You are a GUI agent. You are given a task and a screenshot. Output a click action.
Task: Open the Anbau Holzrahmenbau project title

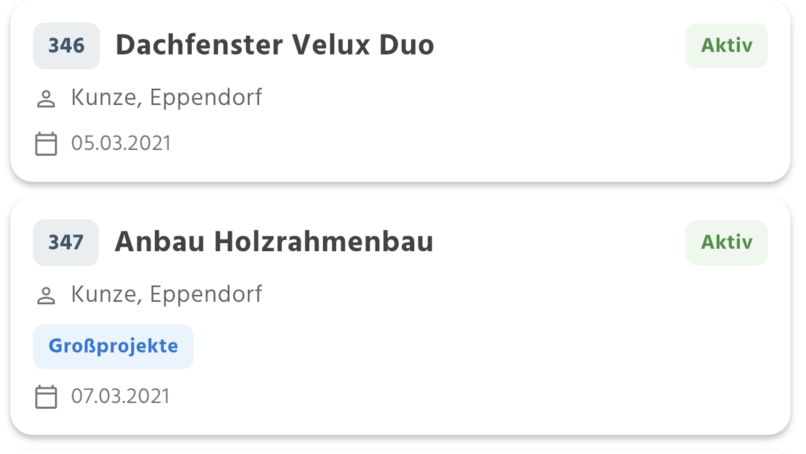274,242
